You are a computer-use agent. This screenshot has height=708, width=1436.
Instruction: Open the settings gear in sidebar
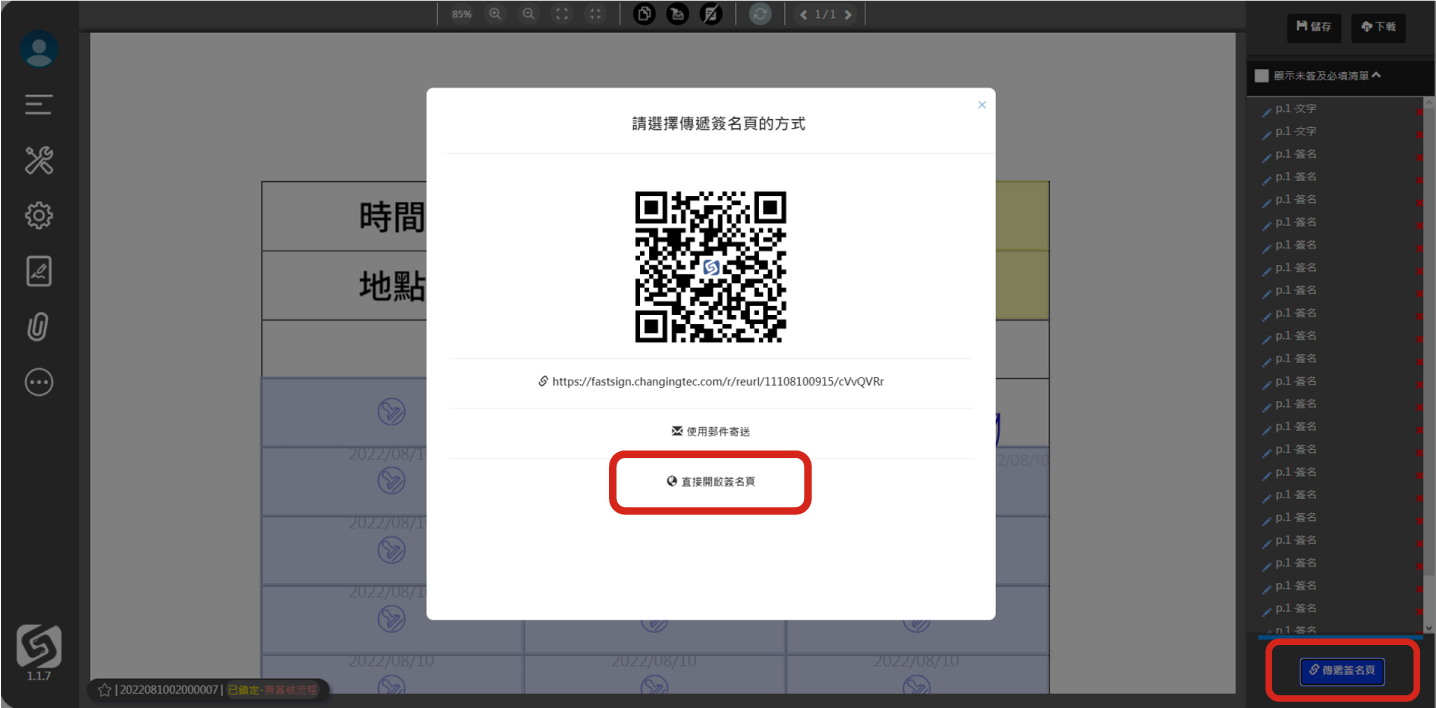coord(39,215)
